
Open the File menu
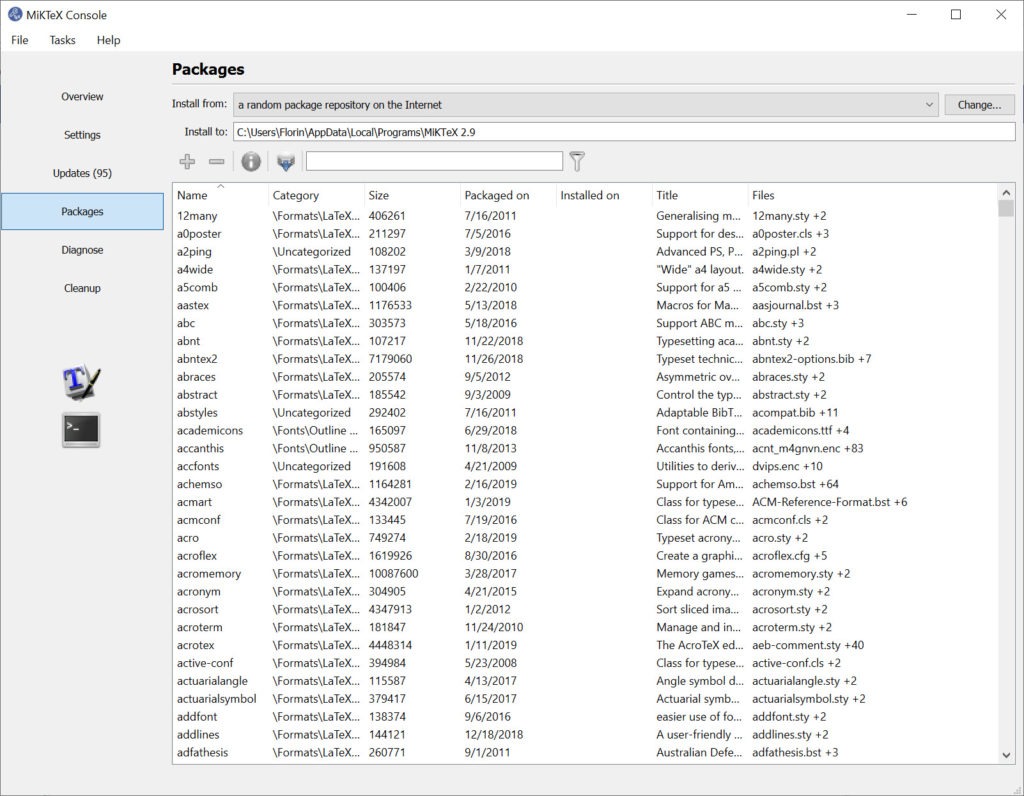20,40
